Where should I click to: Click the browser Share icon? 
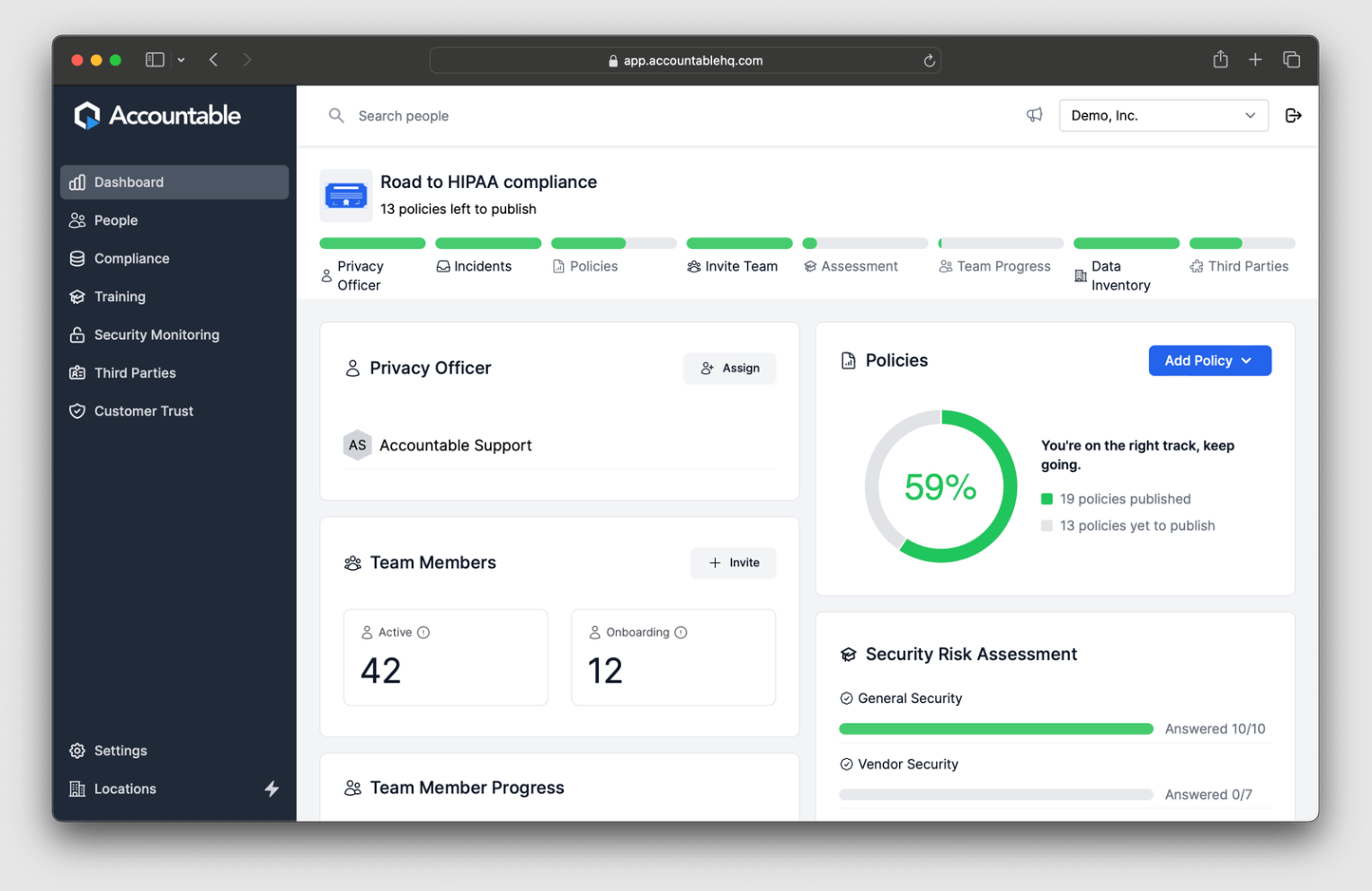pos(1220,59)
